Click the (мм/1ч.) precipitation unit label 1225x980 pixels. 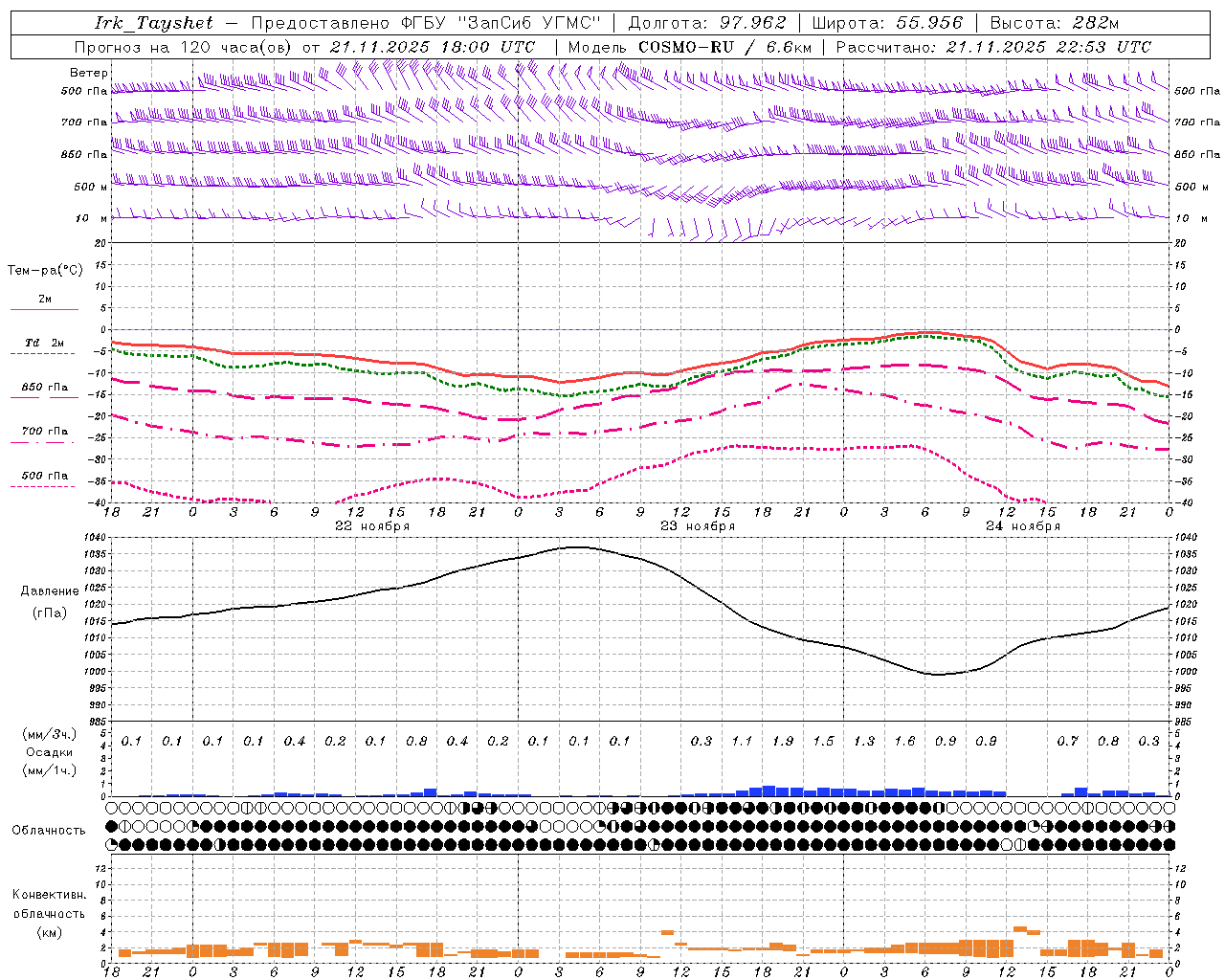[x=50, y=770]
